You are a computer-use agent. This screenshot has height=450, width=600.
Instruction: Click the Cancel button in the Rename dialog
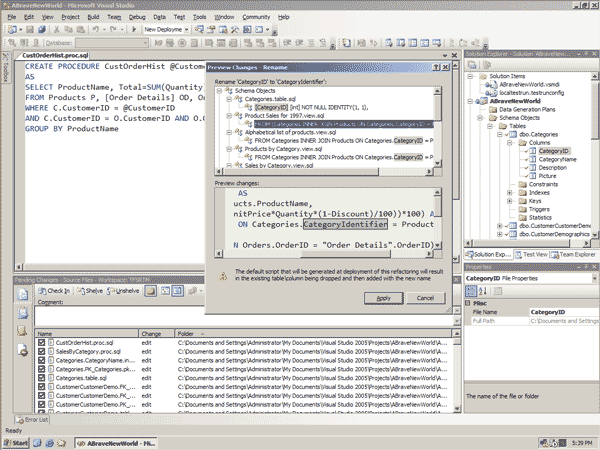click(426, 298)
